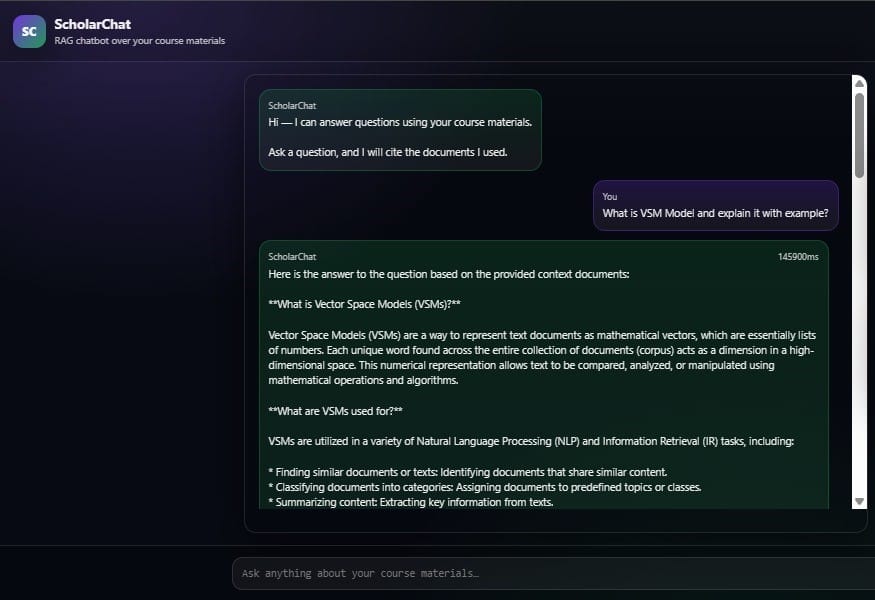Select the user question about VSM Model
875x600 pixels.
pos(715,213)
